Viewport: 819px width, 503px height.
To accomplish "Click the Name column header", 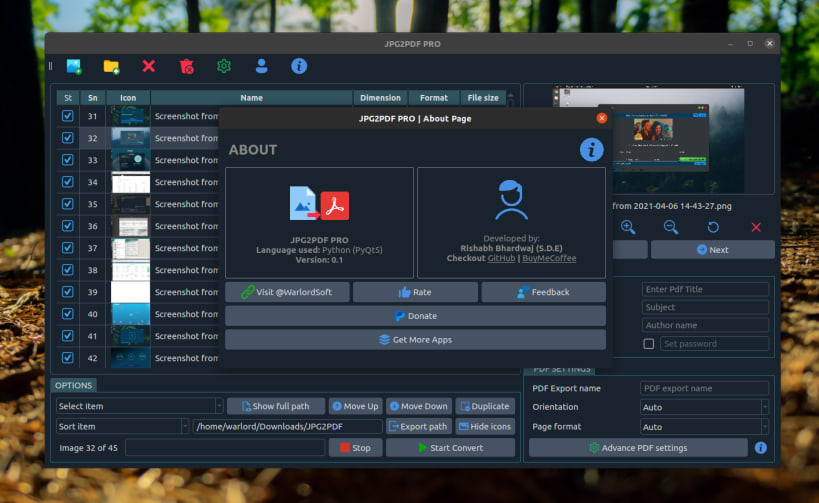I will [x=251, y=98].
